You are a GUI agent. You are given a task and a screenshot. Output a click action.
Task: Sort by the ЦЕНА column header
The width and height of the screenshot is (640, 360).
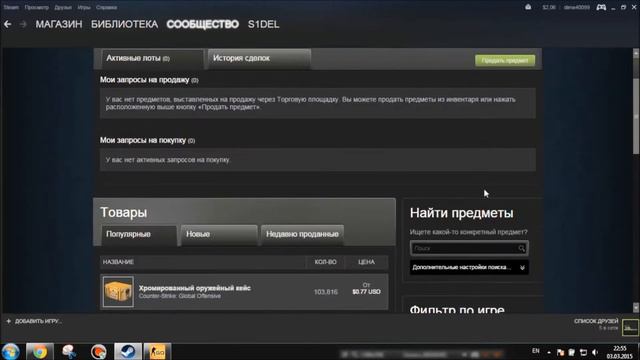point(366,262)
